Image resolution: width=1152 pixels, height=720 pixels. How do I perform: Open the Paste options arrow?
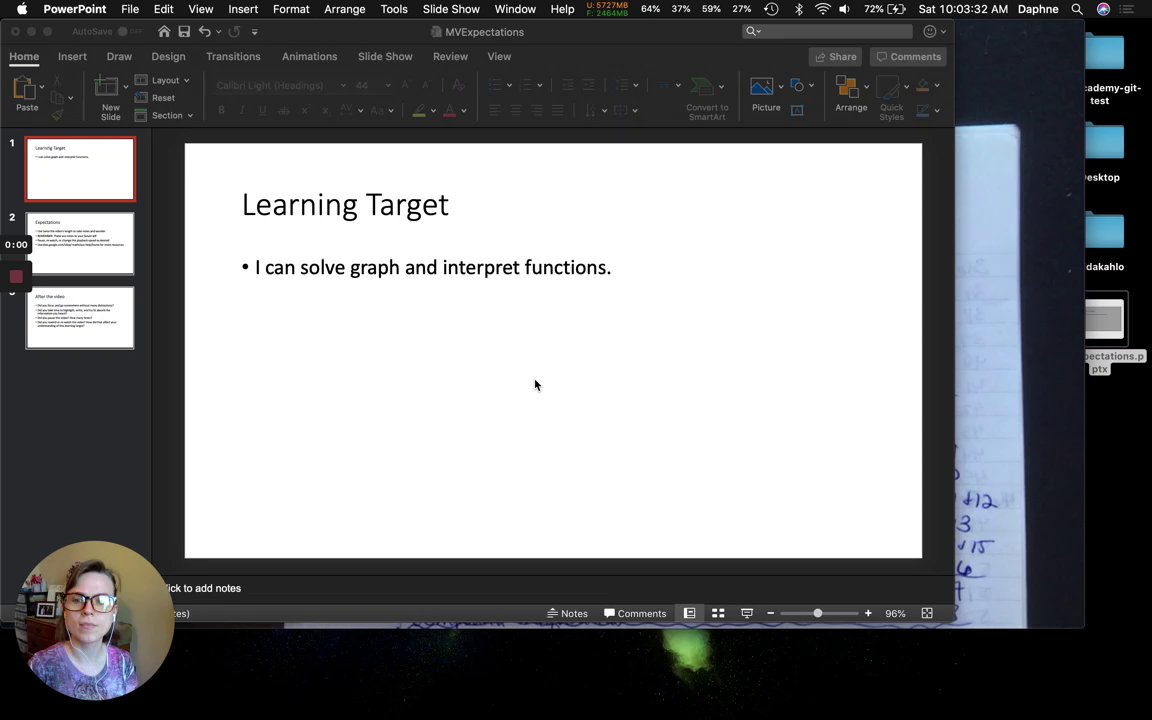(42, 87)
